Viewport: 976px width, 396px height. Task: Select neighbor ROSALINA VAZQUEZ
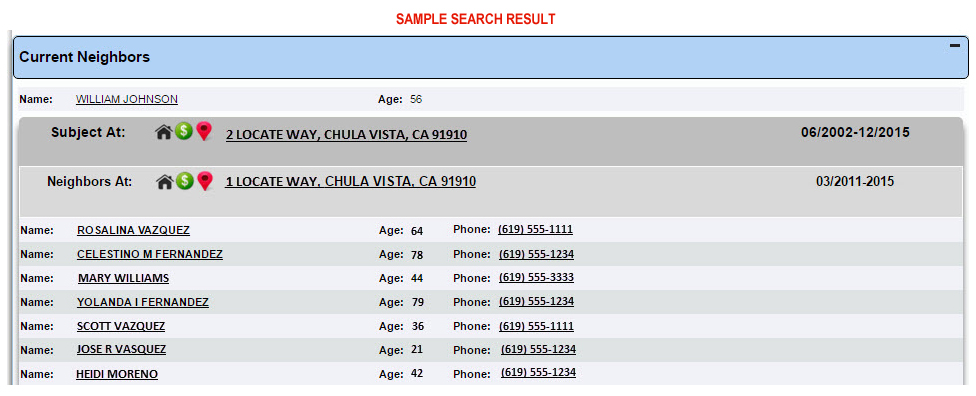[133, 230]
